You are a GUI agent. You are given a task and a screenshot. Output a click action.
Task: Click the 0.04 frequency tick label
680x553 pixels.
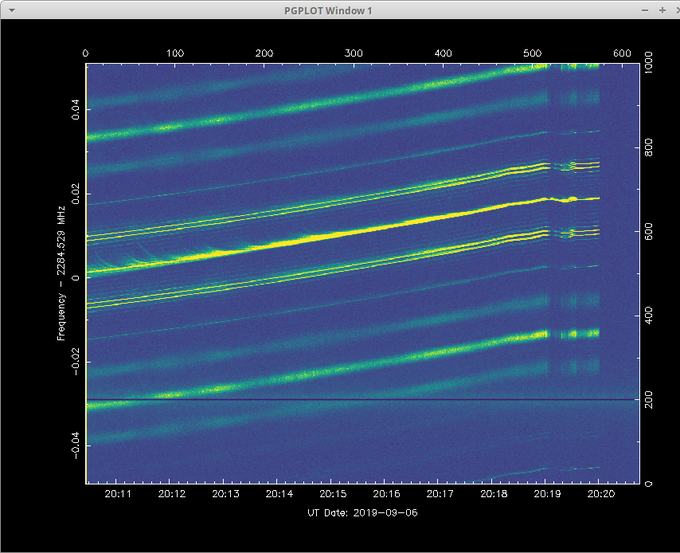point(75,110)
